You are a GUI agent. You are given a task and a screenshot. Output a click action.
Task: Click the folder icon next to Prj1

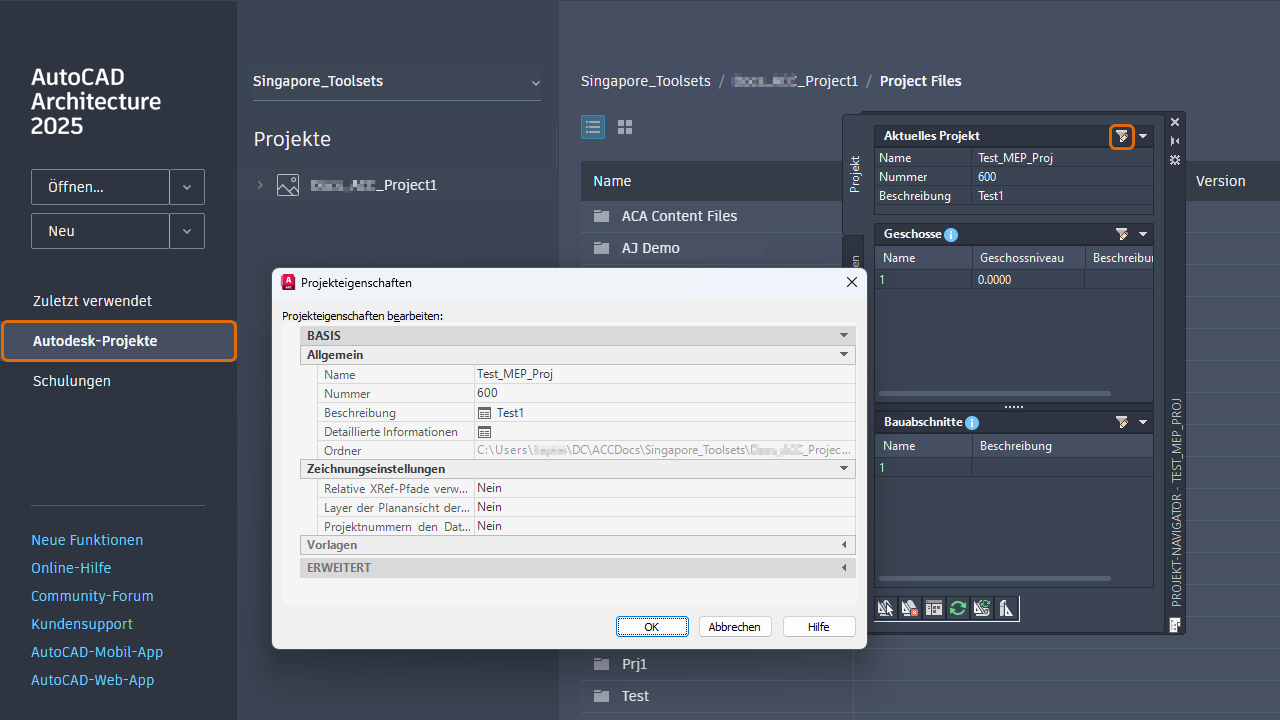[x=601, y=664]
